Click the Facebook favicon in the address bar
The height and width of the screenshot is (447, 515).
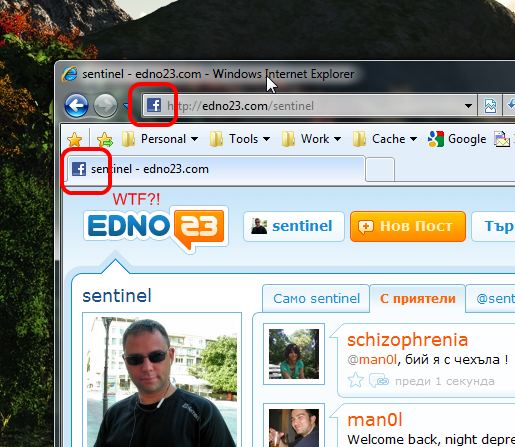pos(154,105)
